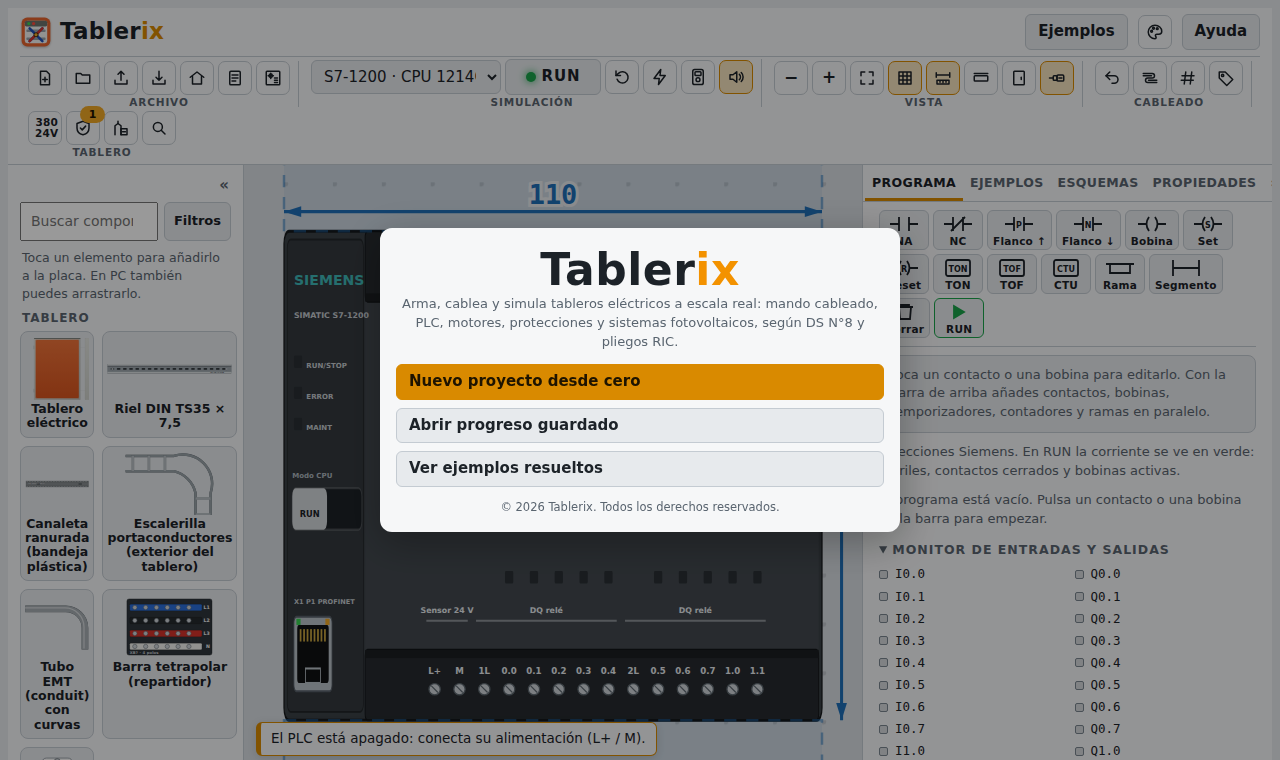Open the S7-1200 CPU model dropdown
Screen dimensions: 1280x760
406,76
